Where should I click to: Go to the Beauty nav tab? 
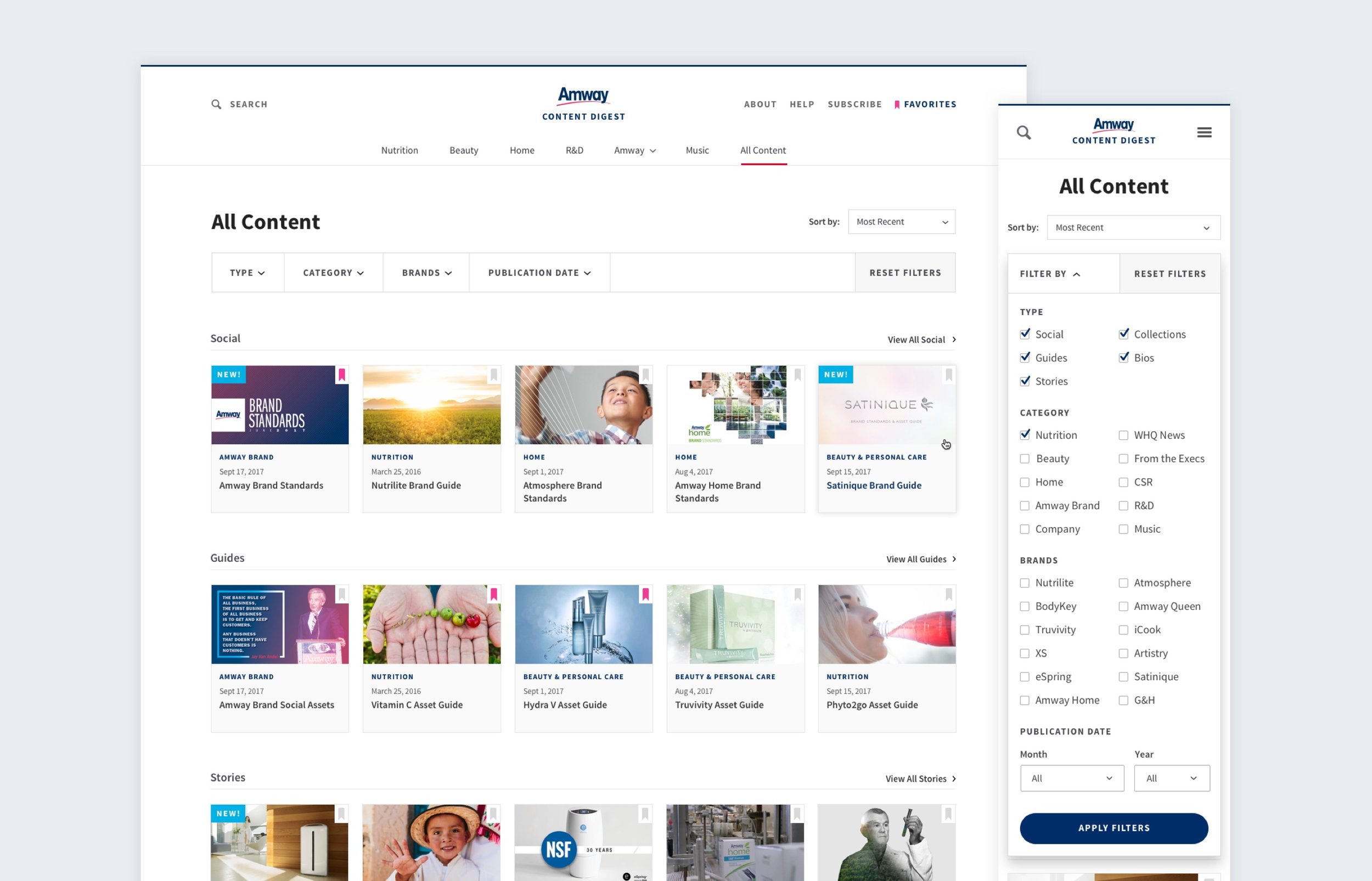click(463, 150)
